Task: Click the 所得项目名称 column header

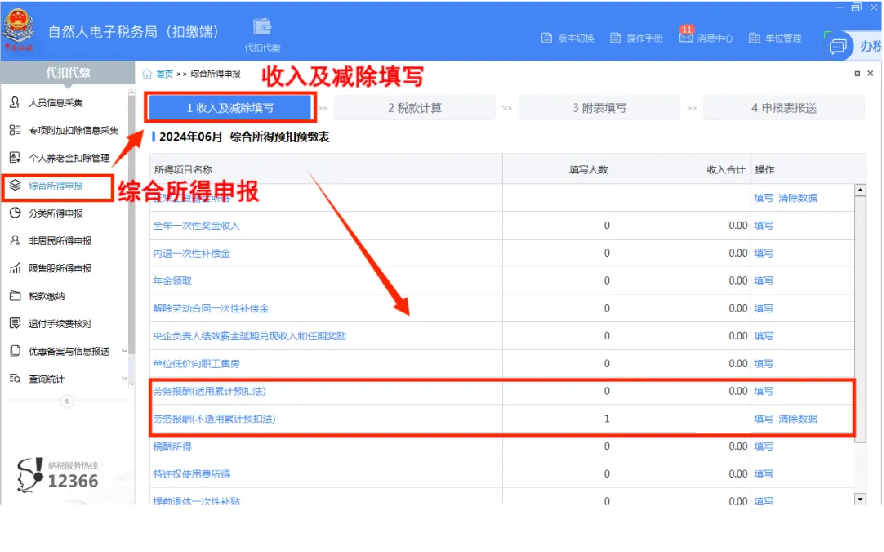Action: point(183,169)
